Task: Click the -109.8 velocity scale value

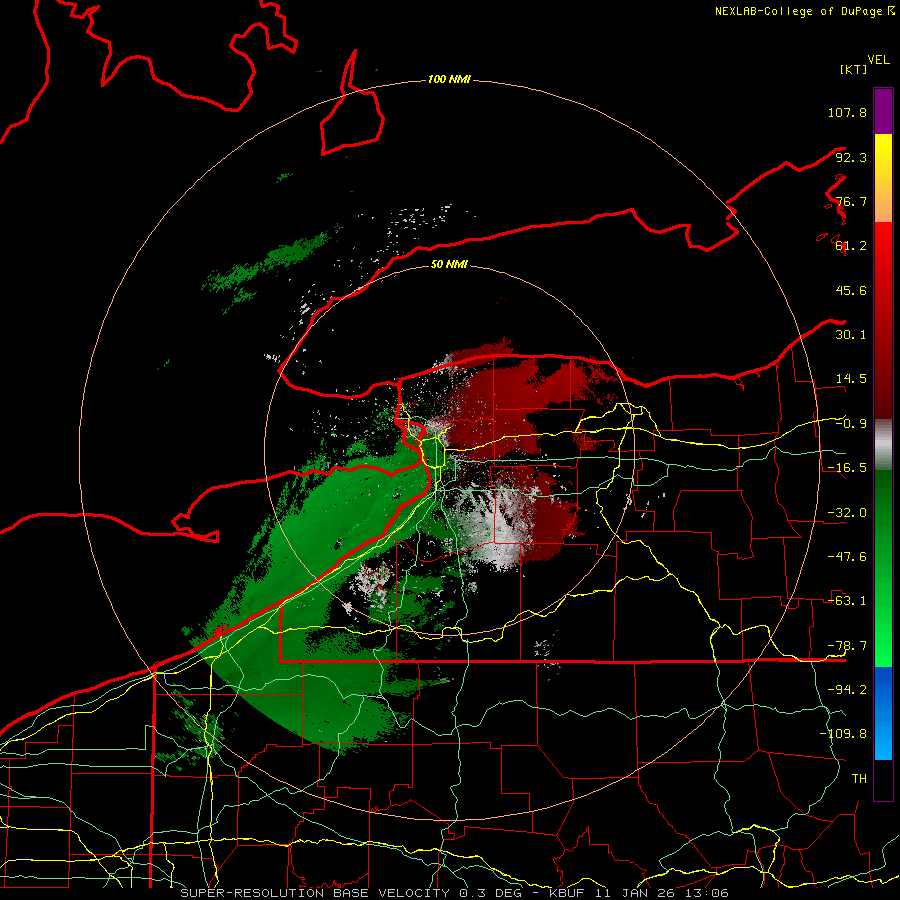Action: [843, 734]
